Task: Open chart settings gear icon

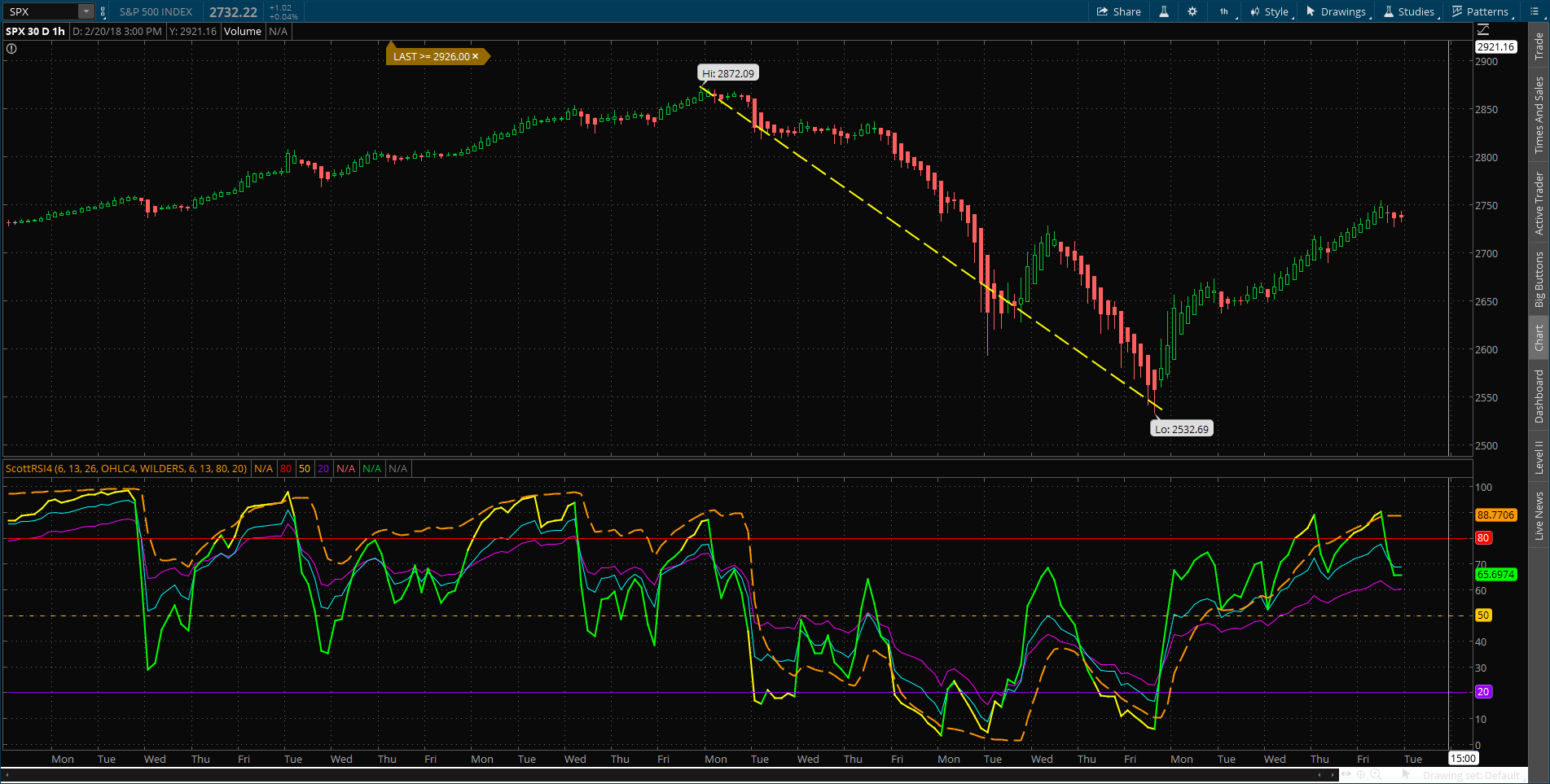Action: coord(1192,11)
